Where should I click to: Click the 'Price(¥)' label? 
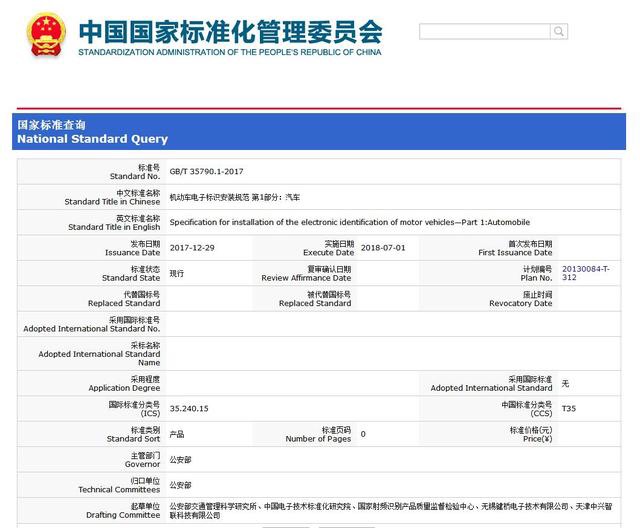point(538,439)
